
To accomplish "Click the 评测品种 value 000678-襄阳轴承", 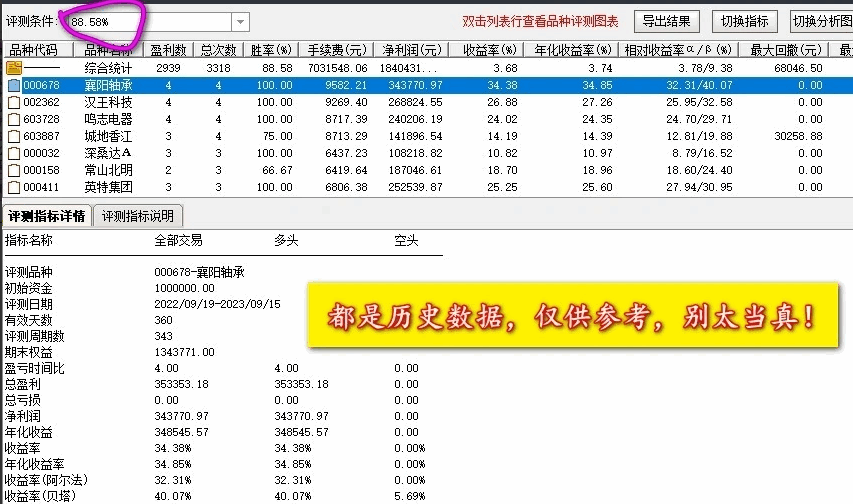I will coord(200,272).
